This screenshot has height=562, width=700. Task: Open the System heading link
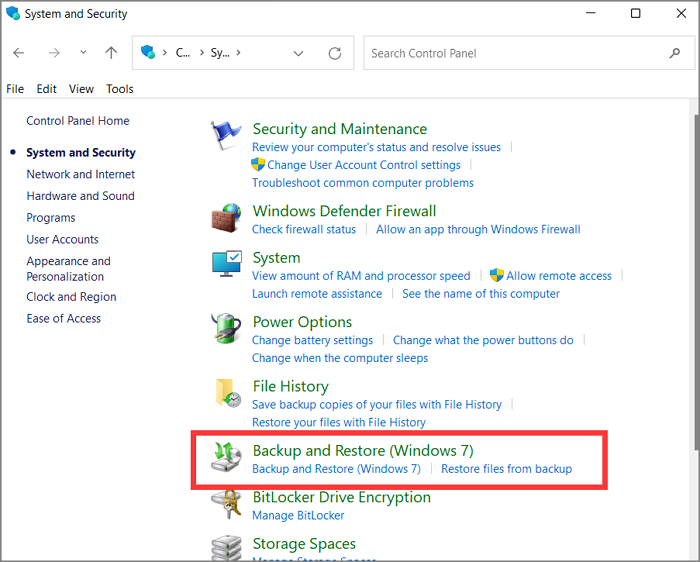coord(276,258)
